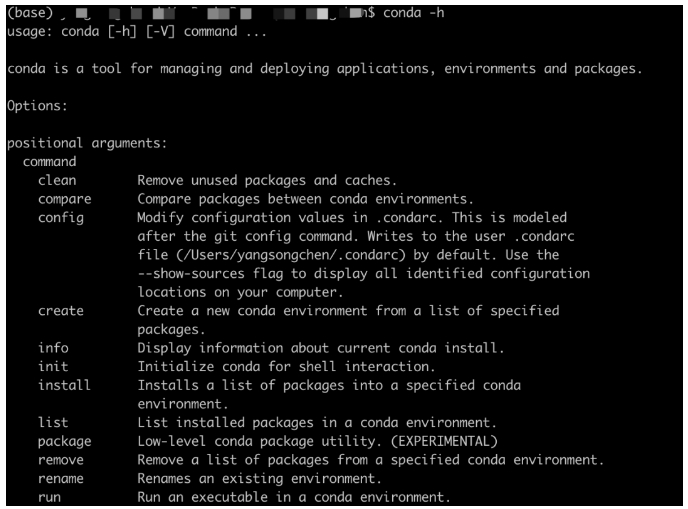Click the 'positional arguments:' heading
This screenshot has height=509, width=688.
point(86,142)
